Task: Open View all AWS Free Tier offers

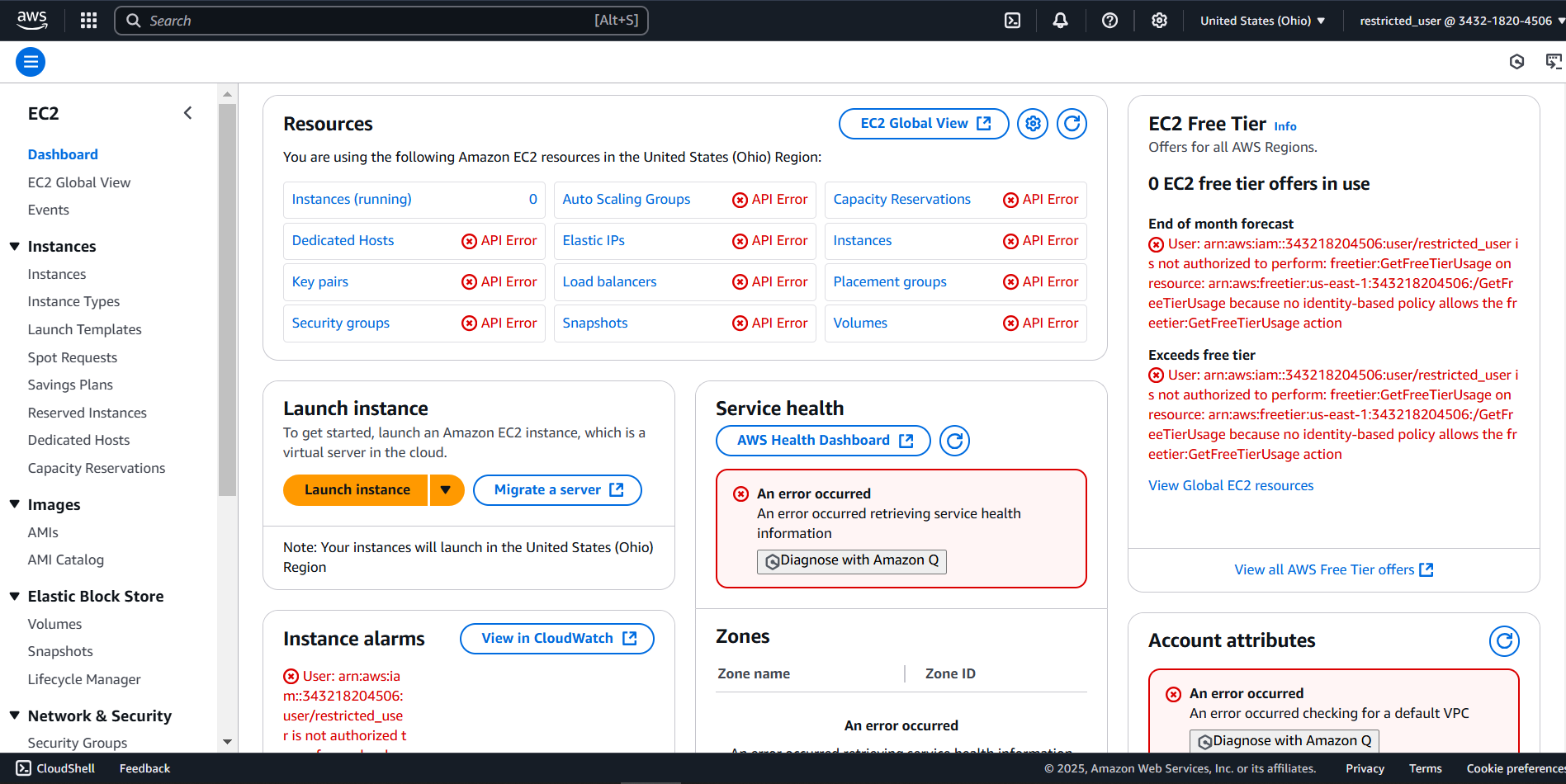Action: 1334,569
